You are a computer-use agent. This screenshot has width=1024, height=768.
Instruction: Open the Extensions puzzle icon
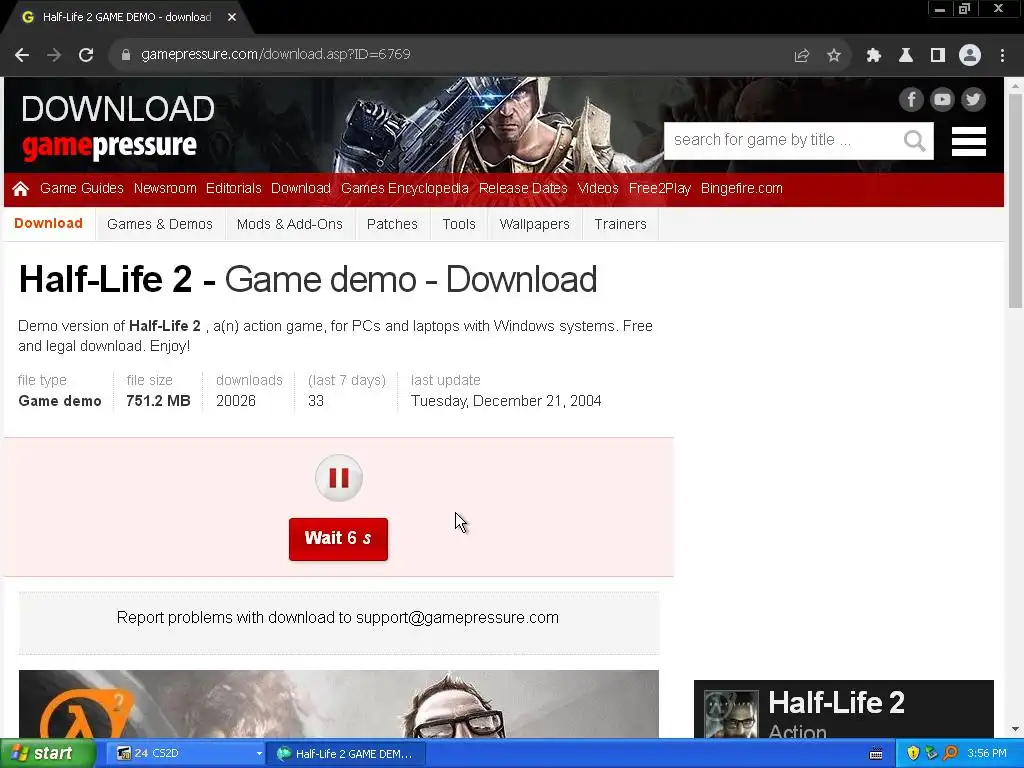tap(874, 56)
